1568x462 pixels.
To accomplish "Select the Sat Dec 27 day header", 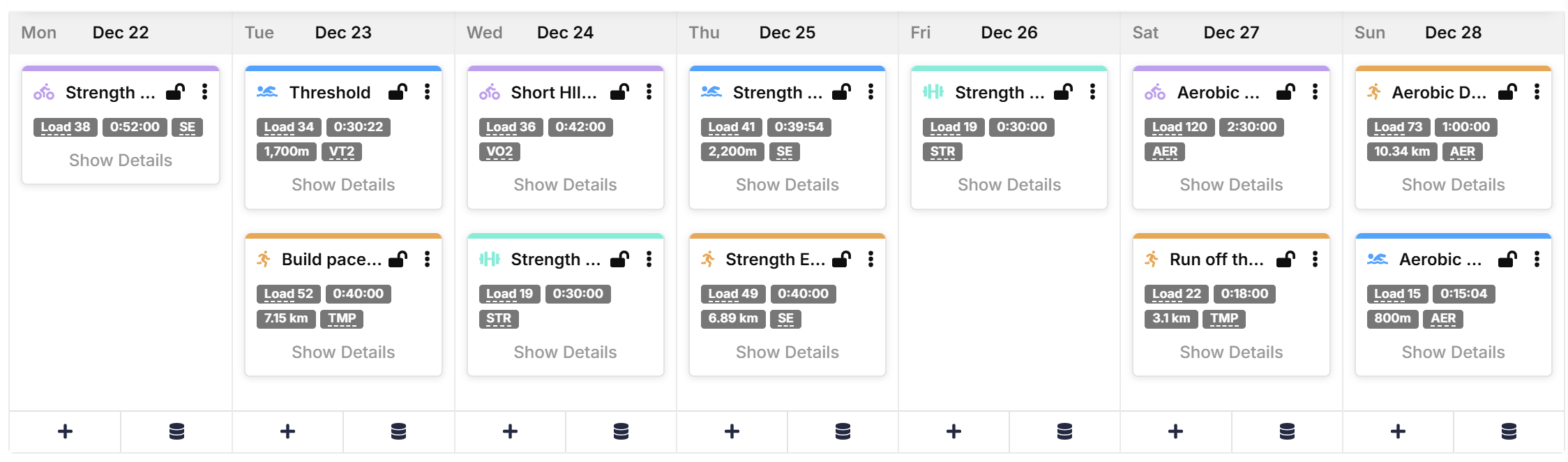I will pos(1230,33).
